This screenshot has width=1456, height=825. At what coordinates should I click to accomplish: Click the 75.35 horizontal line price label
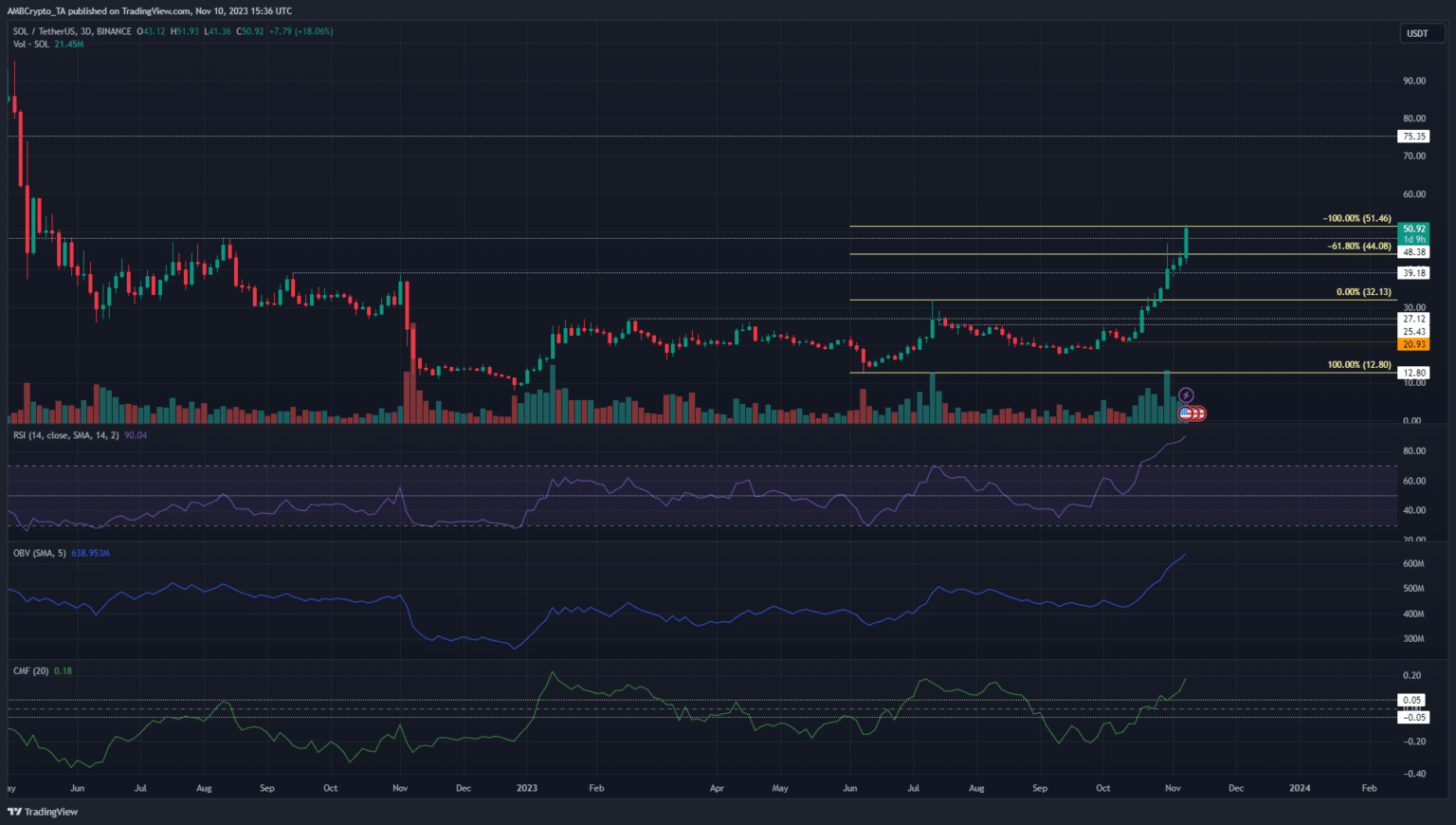tap(1414, 137)
